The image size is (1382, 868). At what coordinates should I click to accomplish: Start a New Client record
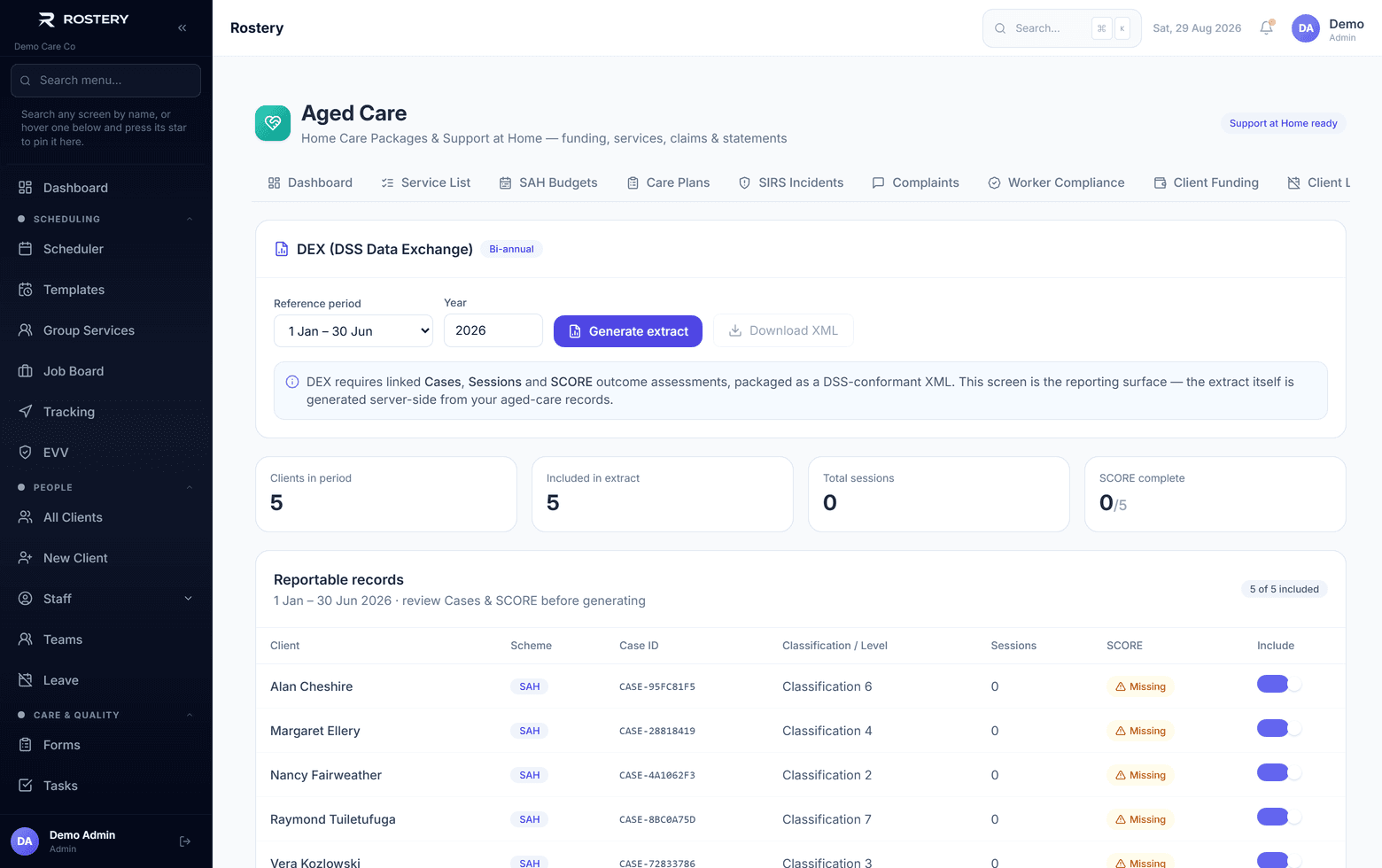point(106,558)
